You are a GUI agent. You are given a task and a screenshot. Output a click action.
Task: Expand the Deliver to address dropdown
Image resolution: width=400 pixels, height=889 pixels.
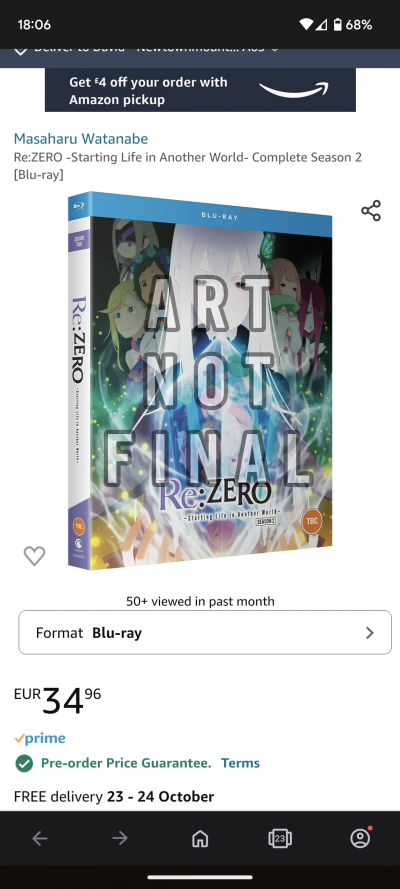point(275,50)
